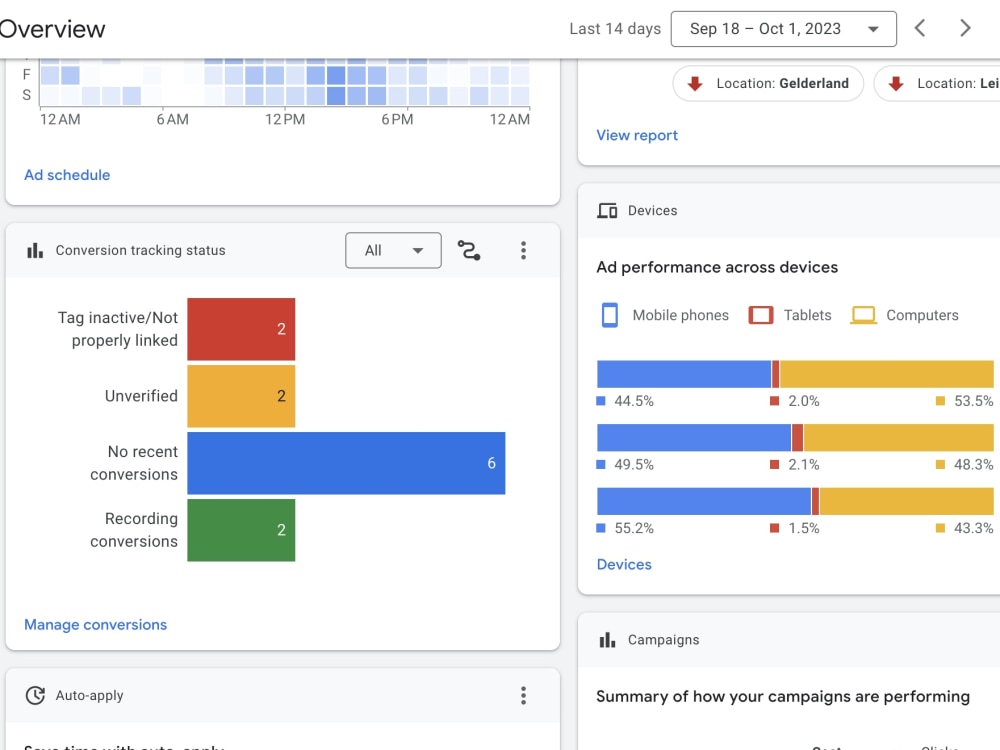The image size is (1000, 750).
Task: Click the Overview page title
Action: pos(52,29)
